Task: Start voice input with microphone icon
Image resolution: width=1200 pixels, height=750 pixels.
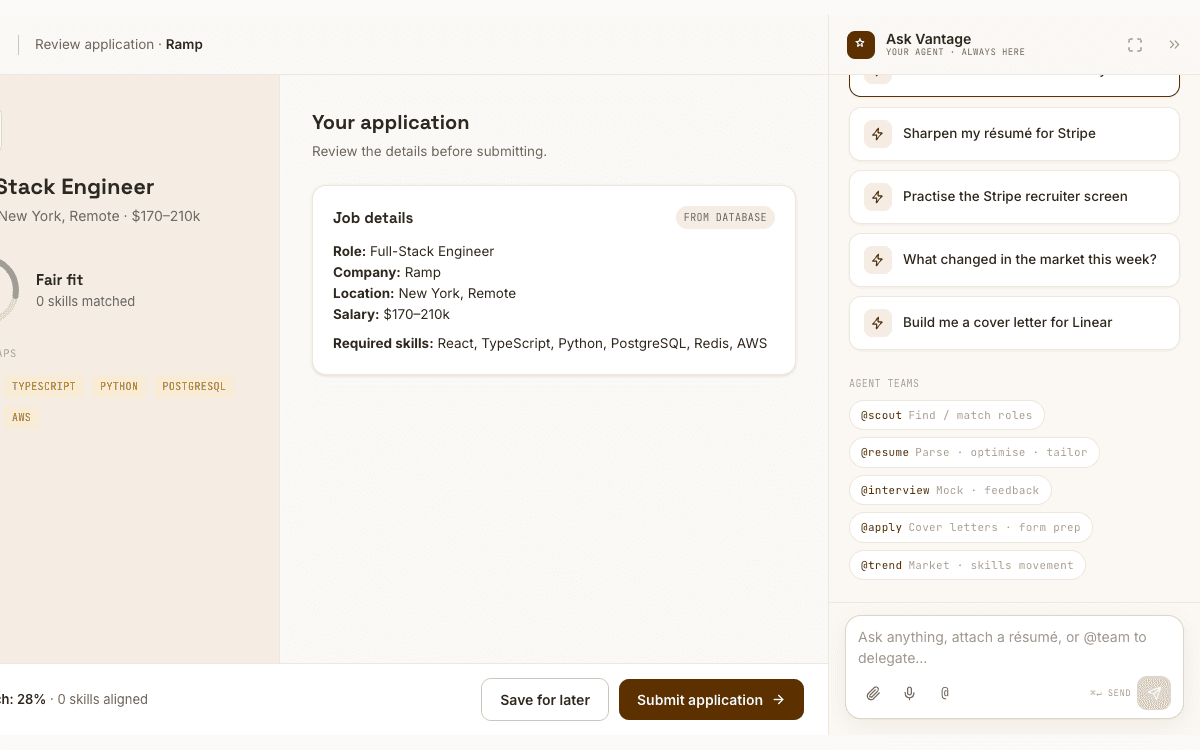Action: 909,693
